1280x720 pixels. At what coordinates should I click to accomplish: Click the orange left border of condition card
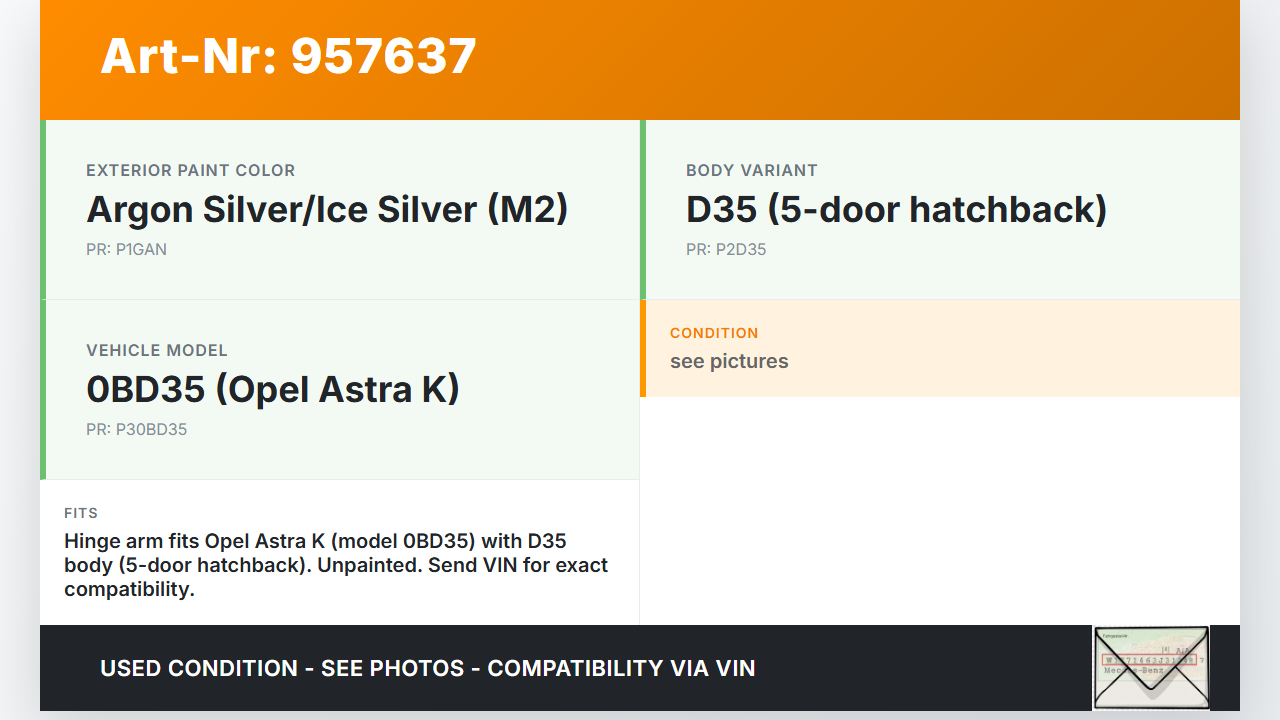coord(643,348)
